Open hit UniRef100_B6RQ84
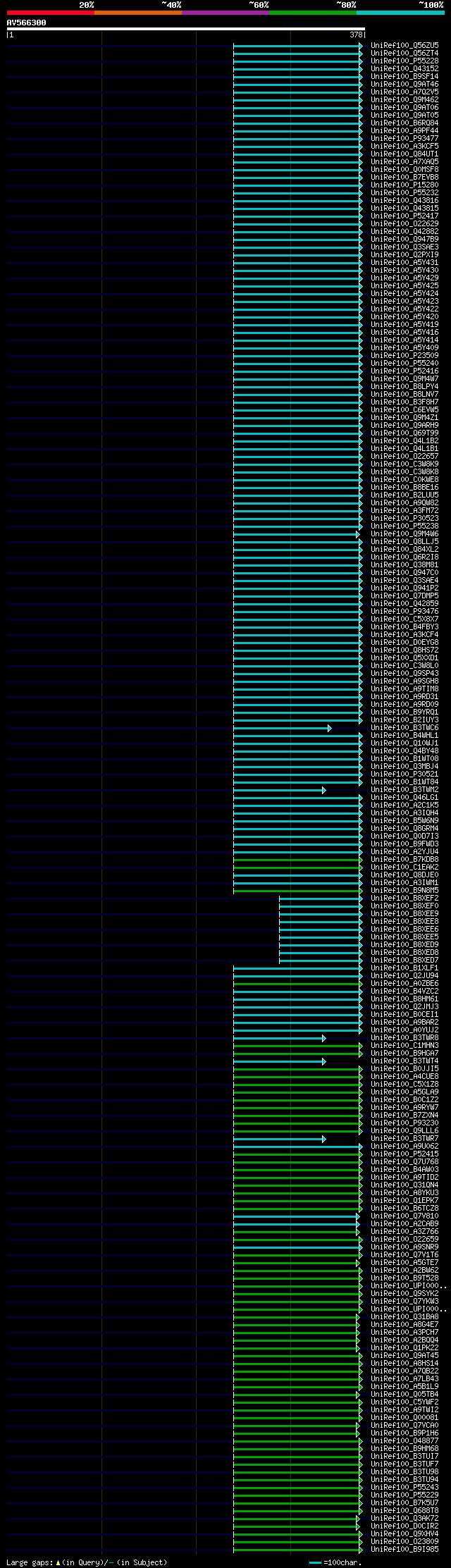Viewport: 451px width, 1568px height. point(404,123)
